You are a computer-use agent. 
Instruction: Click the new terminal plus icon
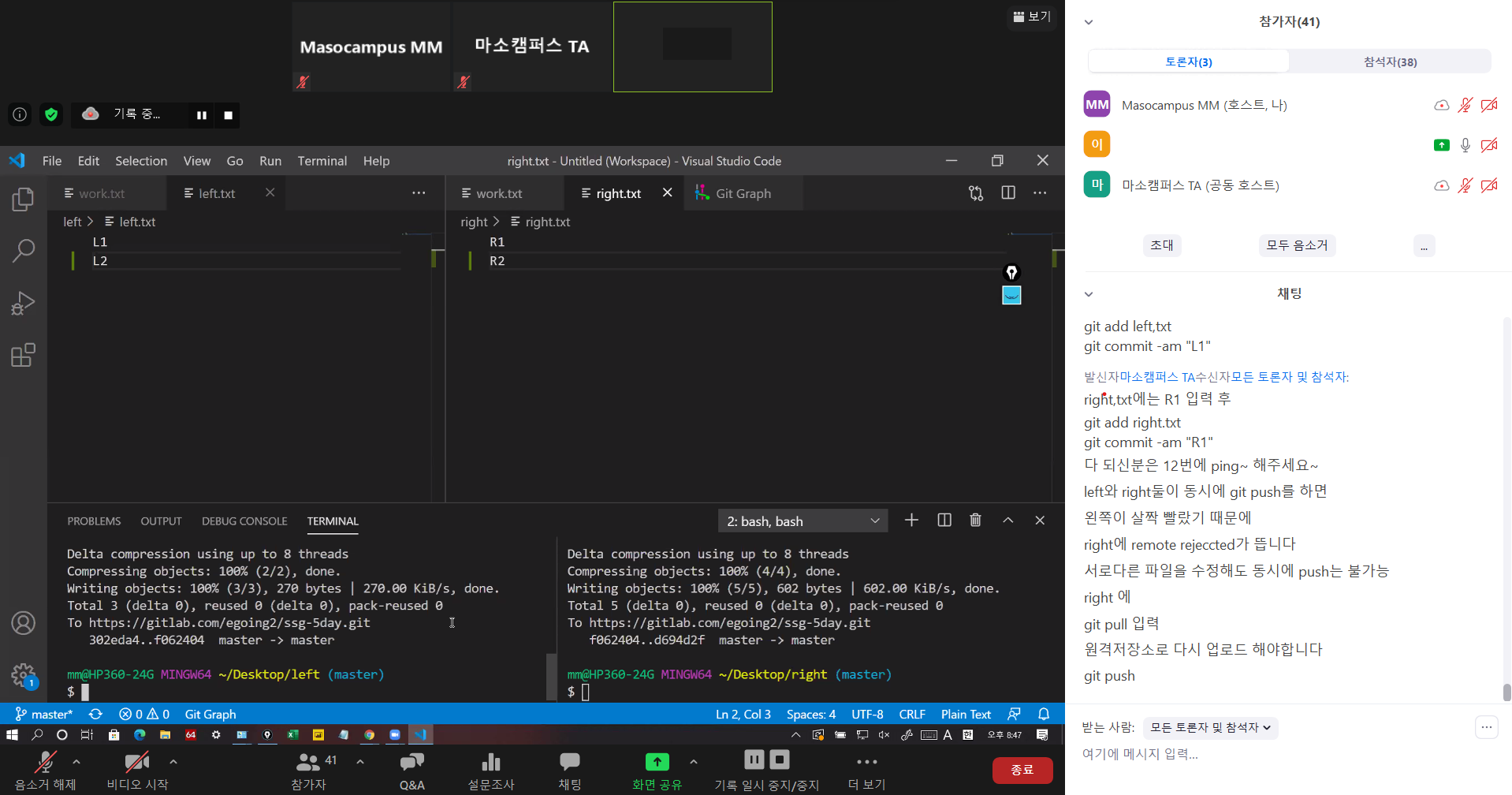coord(911,521)
